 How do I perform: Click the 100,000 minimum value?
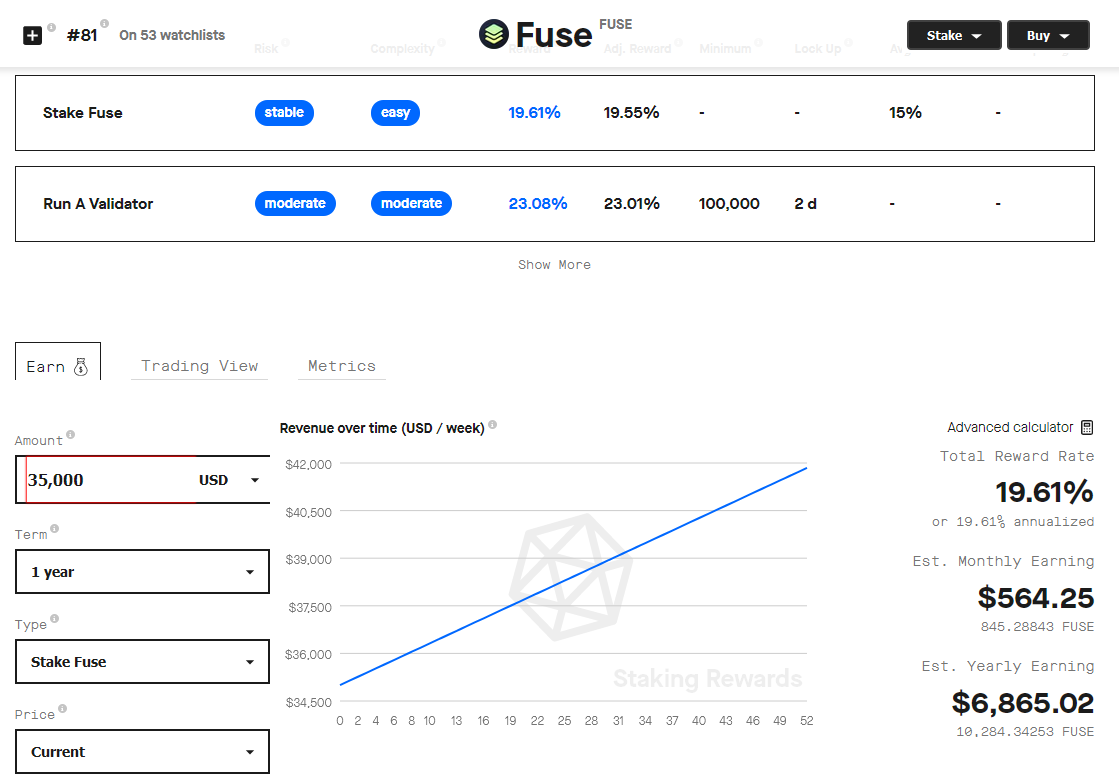coord(729,204)
